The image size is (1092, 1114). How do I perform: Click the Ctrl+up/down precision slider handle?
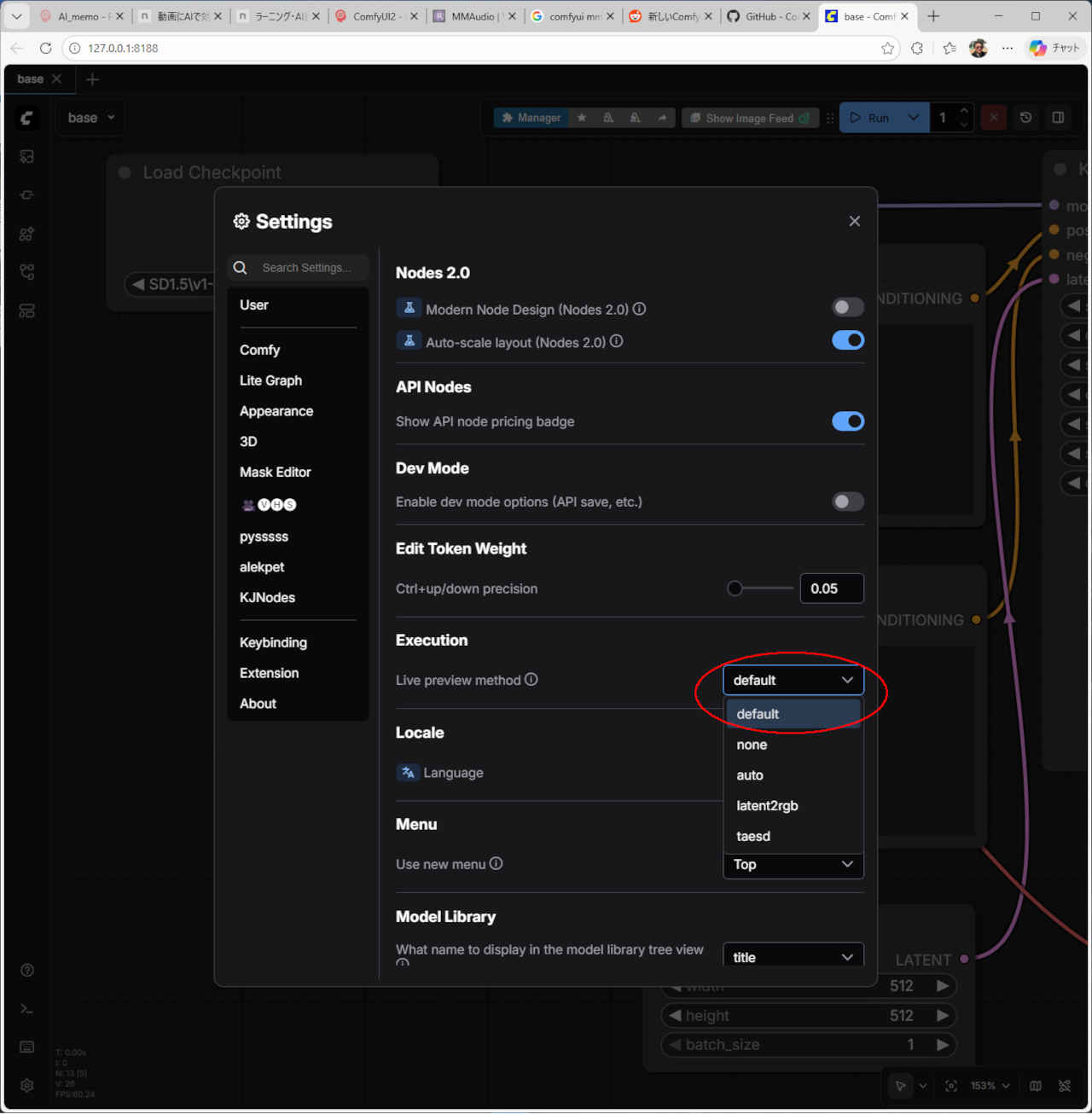[x=735, y=589]
